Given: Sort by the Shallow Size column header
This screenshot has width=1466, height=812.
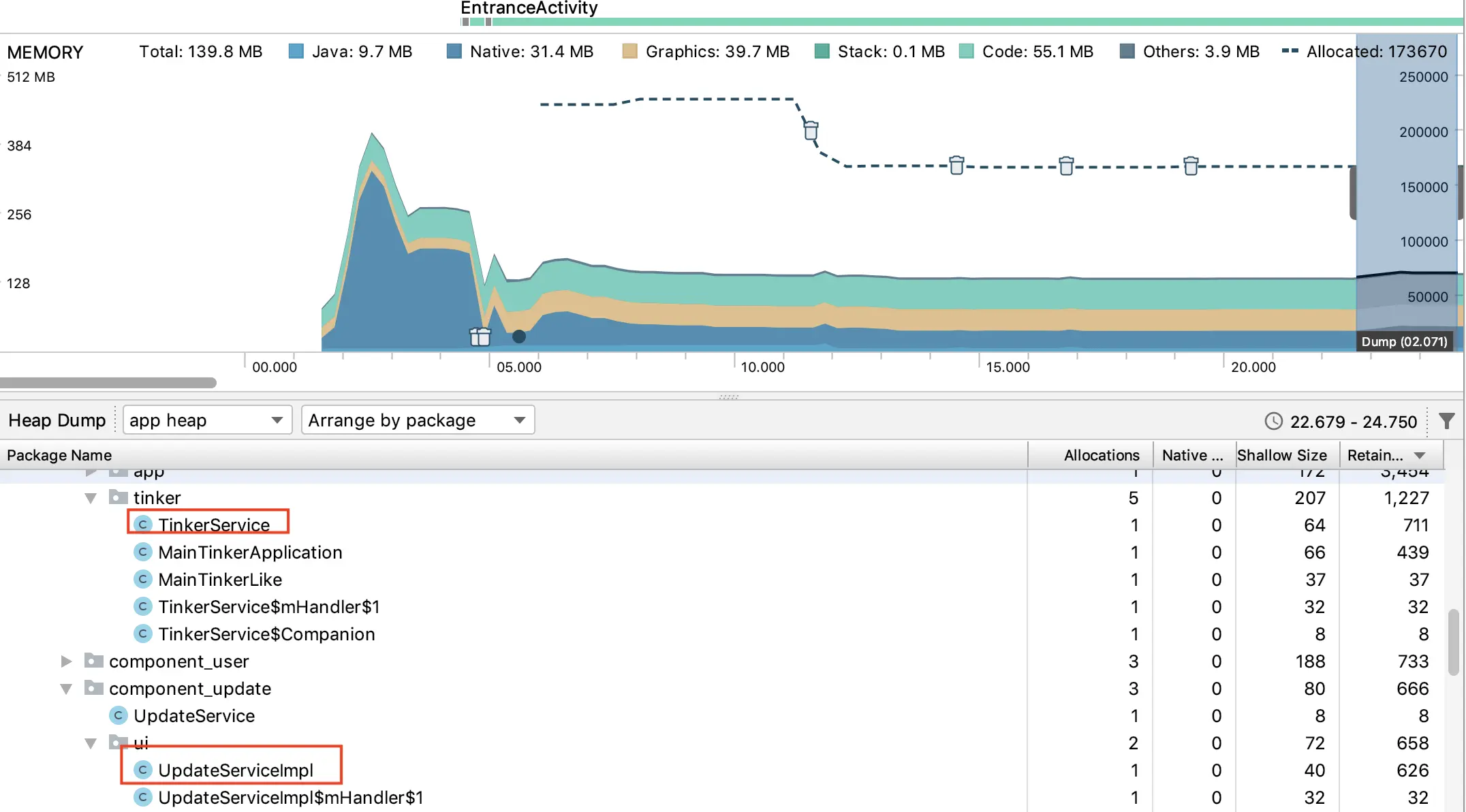Looking at the screenshot, I should point(1281,455).
